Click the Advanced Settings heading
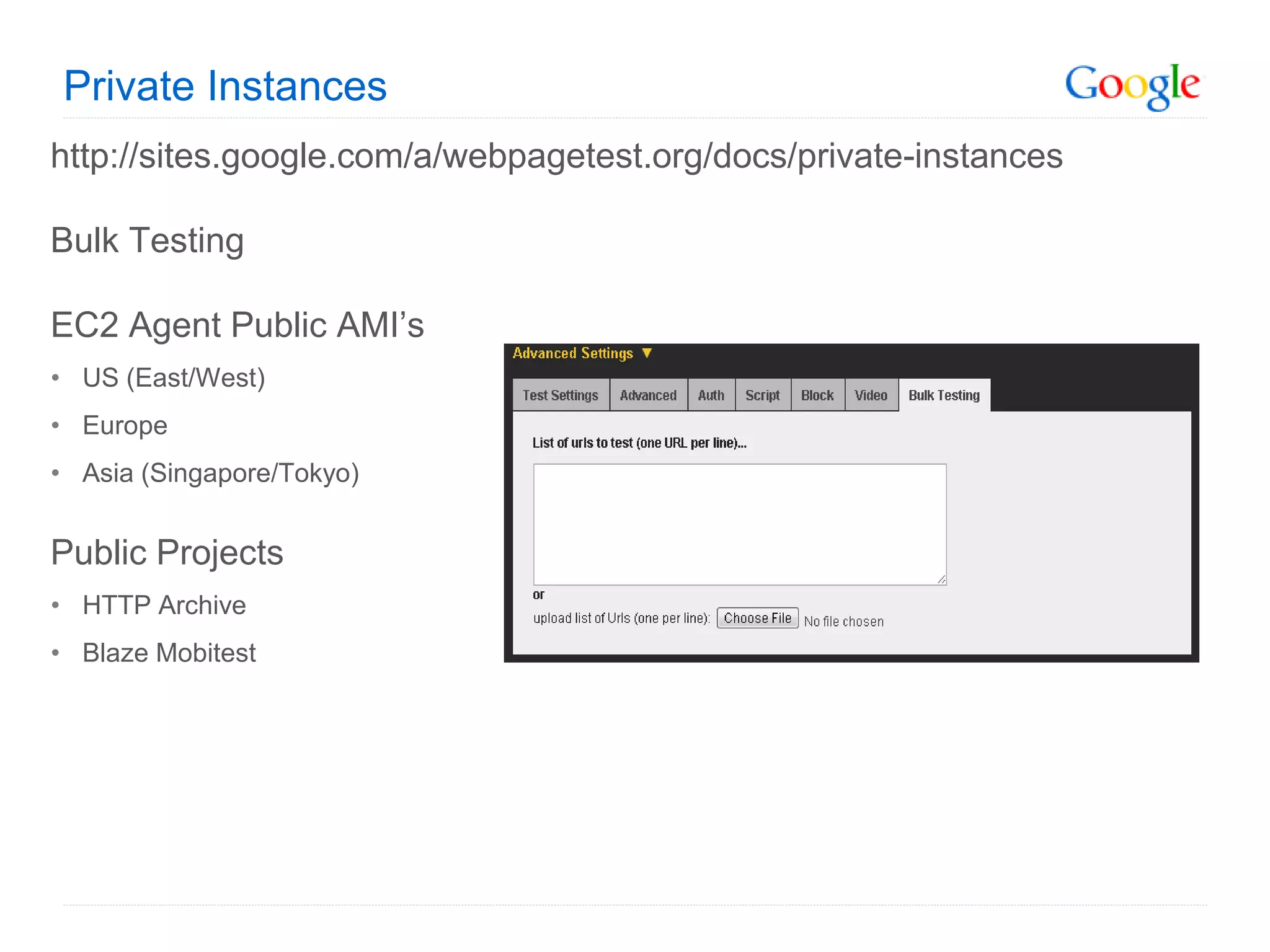 [x=572, y=353]
